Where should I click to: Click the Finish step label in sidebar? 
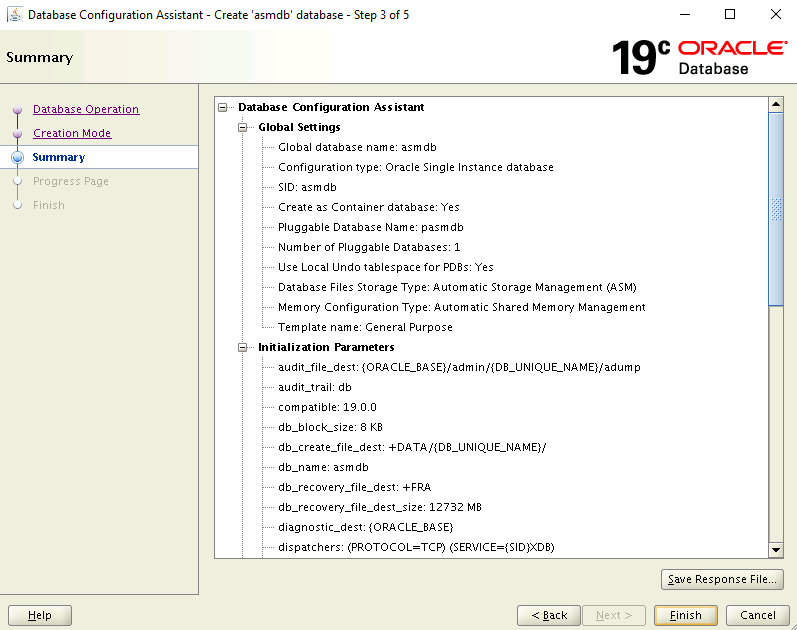pyautogui.click(x=49, y=205)
